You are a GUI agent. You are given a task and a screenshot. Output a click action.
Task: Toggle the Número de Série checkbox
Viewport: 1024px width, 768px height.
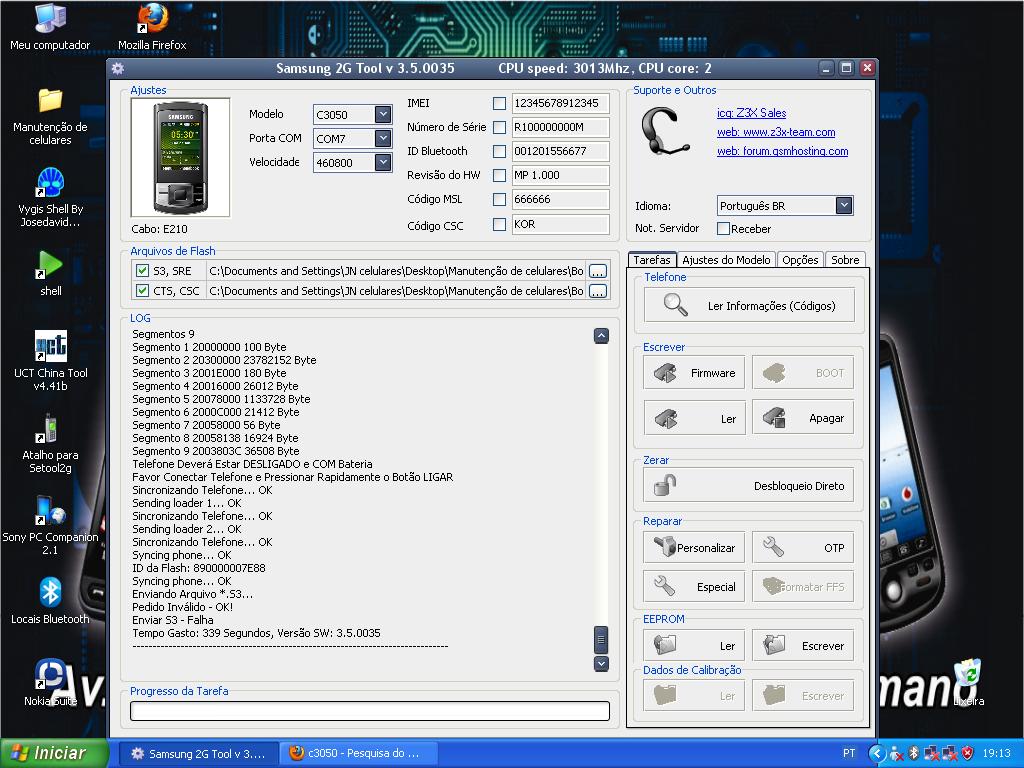tap(500, 127)
